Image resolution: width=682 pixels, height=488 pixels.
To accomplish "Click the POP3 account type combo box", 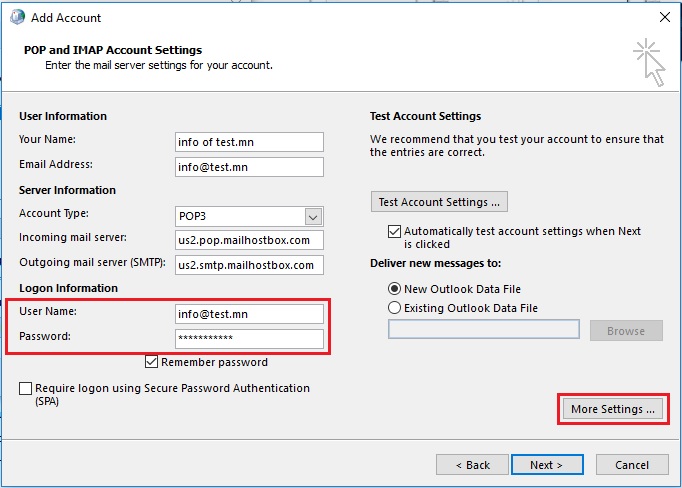I will point(249,217).
